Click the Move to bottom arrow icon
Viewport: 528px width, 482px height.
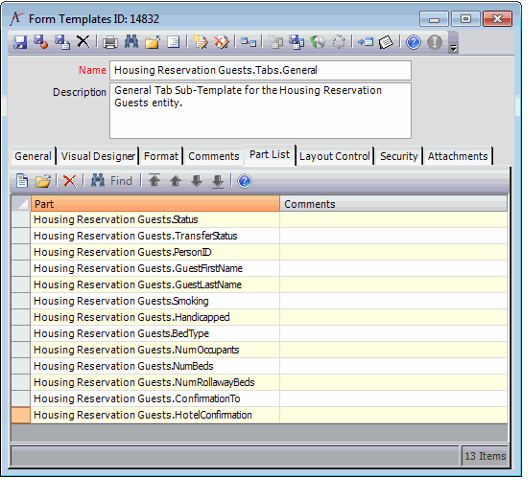[x=218, y=182]
